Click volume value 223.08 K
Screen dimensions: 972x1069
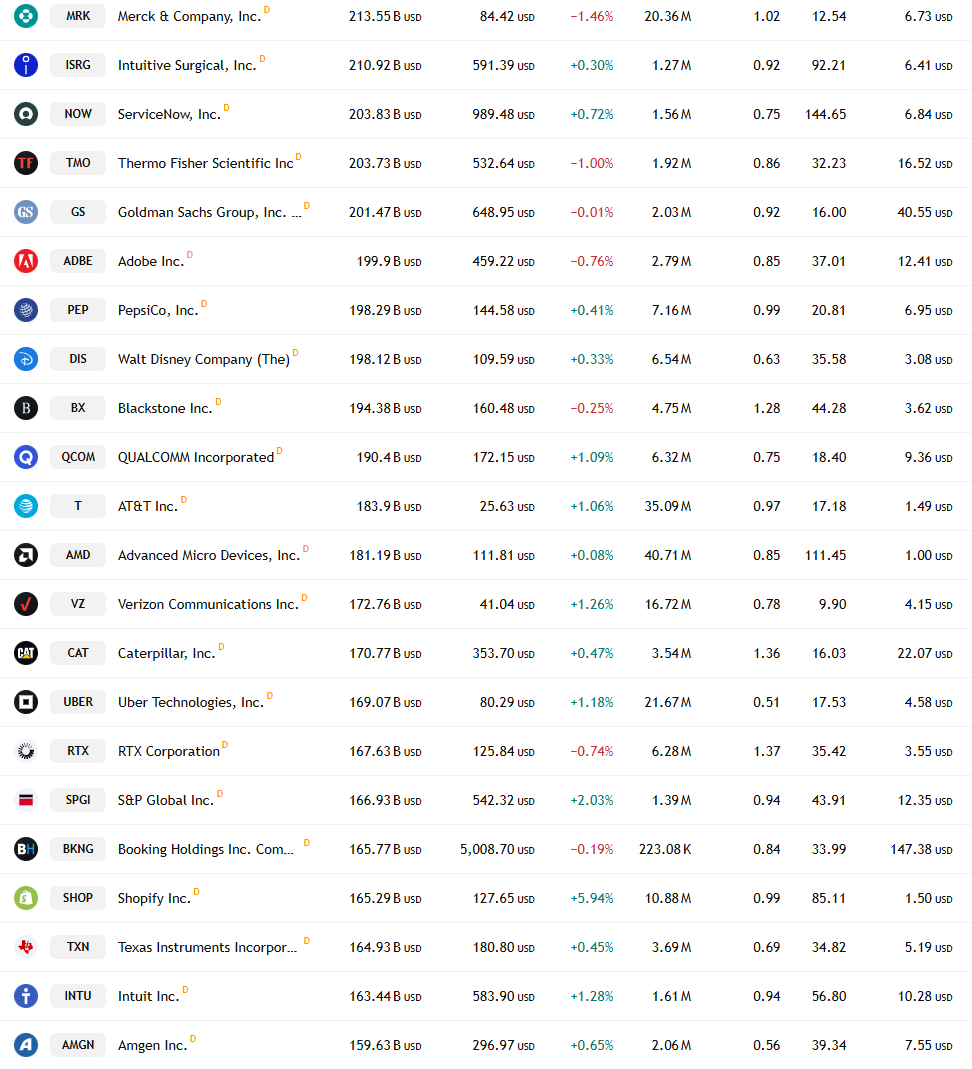tap(665, 849)
